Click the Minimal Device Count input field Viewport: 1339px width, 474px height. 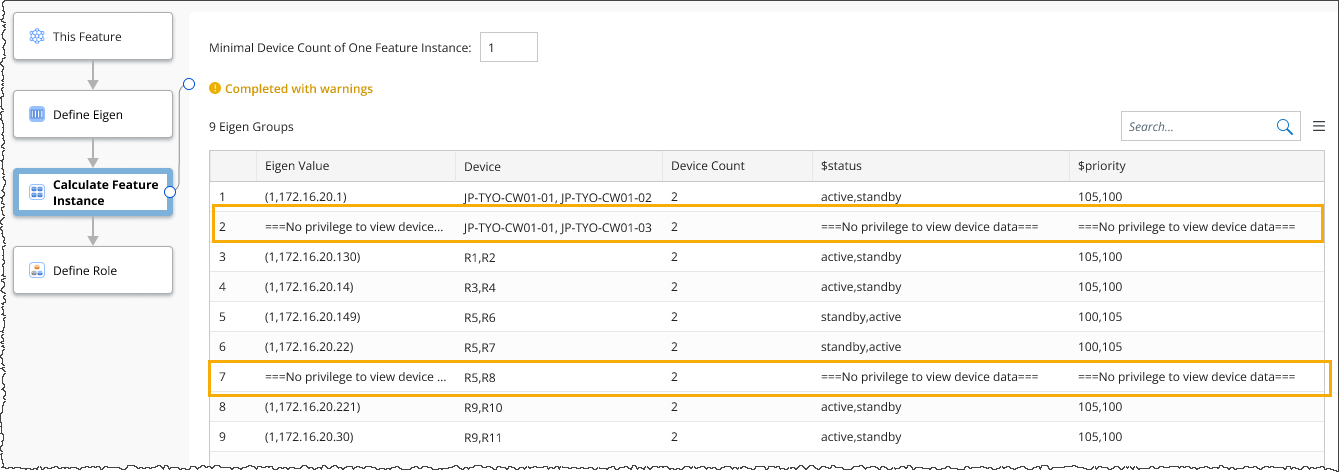coord(509,47)
